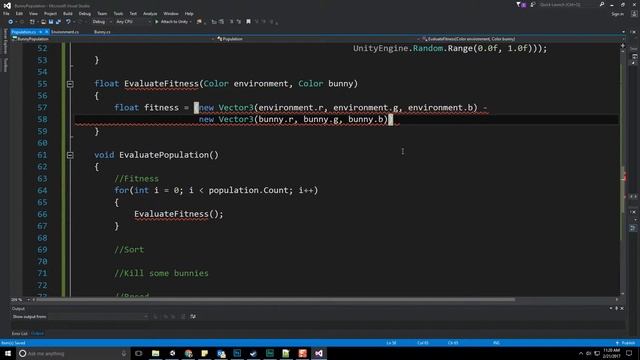The height and width of the screenshot is (360, 640).
Task: Open the File menu
Action: (x=6, y=13)
